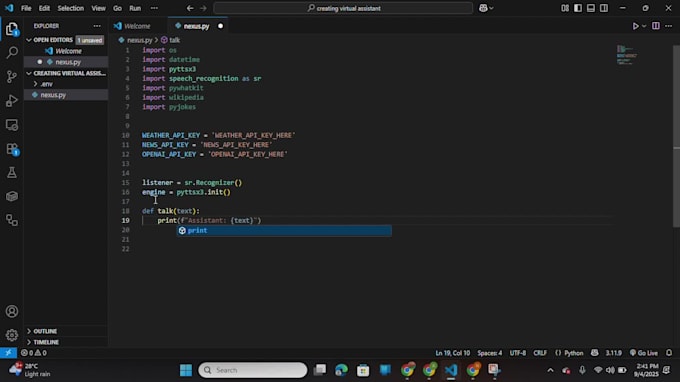Open the Copilot dropdown chevron
The image size is (680, 382).
tap(491, 8)
